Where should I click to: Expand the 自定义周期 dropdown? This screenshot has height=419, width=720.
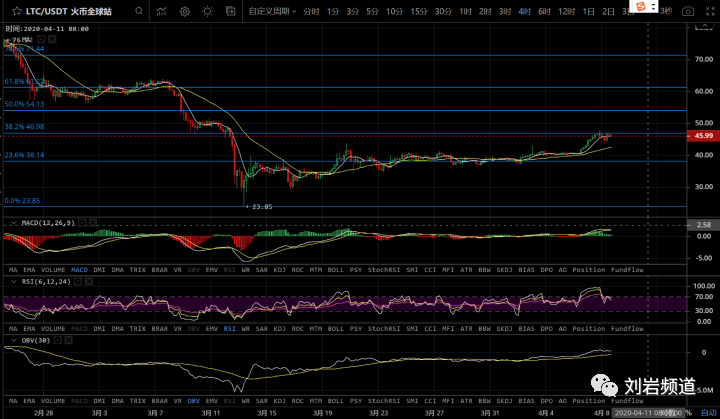pyautogui.click(x=272, y=11)
